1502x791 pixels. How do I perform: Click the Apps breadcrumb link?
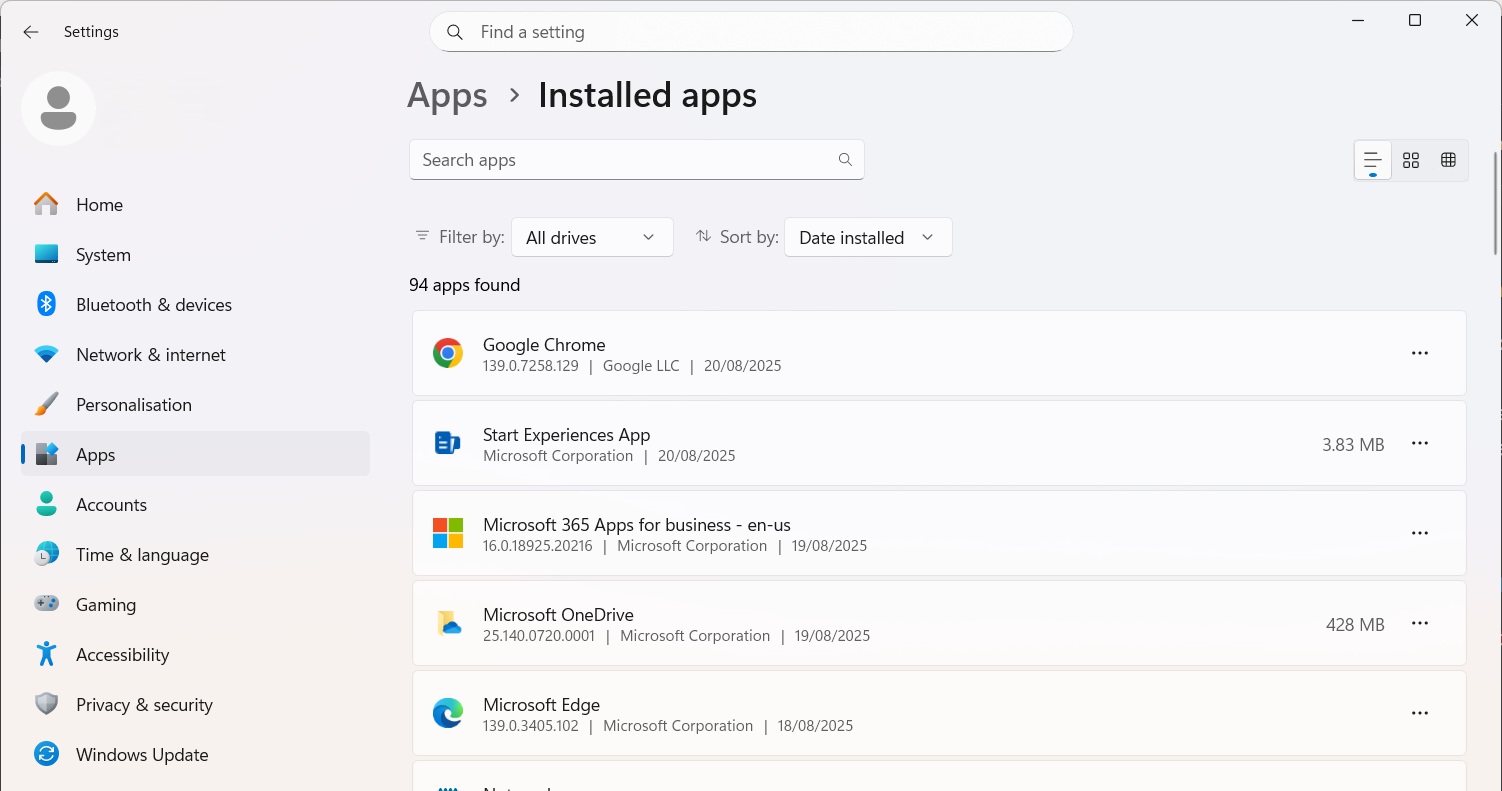pyautogui.click(x=447, y=96)
